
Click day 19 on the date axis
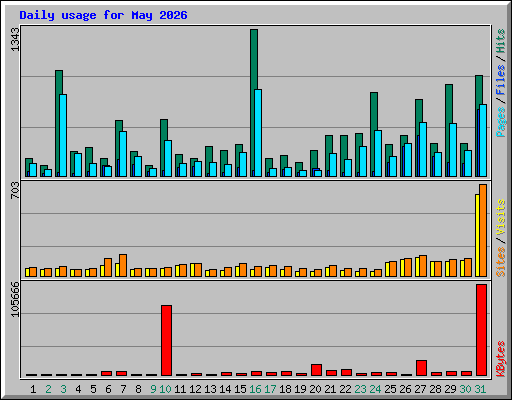point(300,389)
